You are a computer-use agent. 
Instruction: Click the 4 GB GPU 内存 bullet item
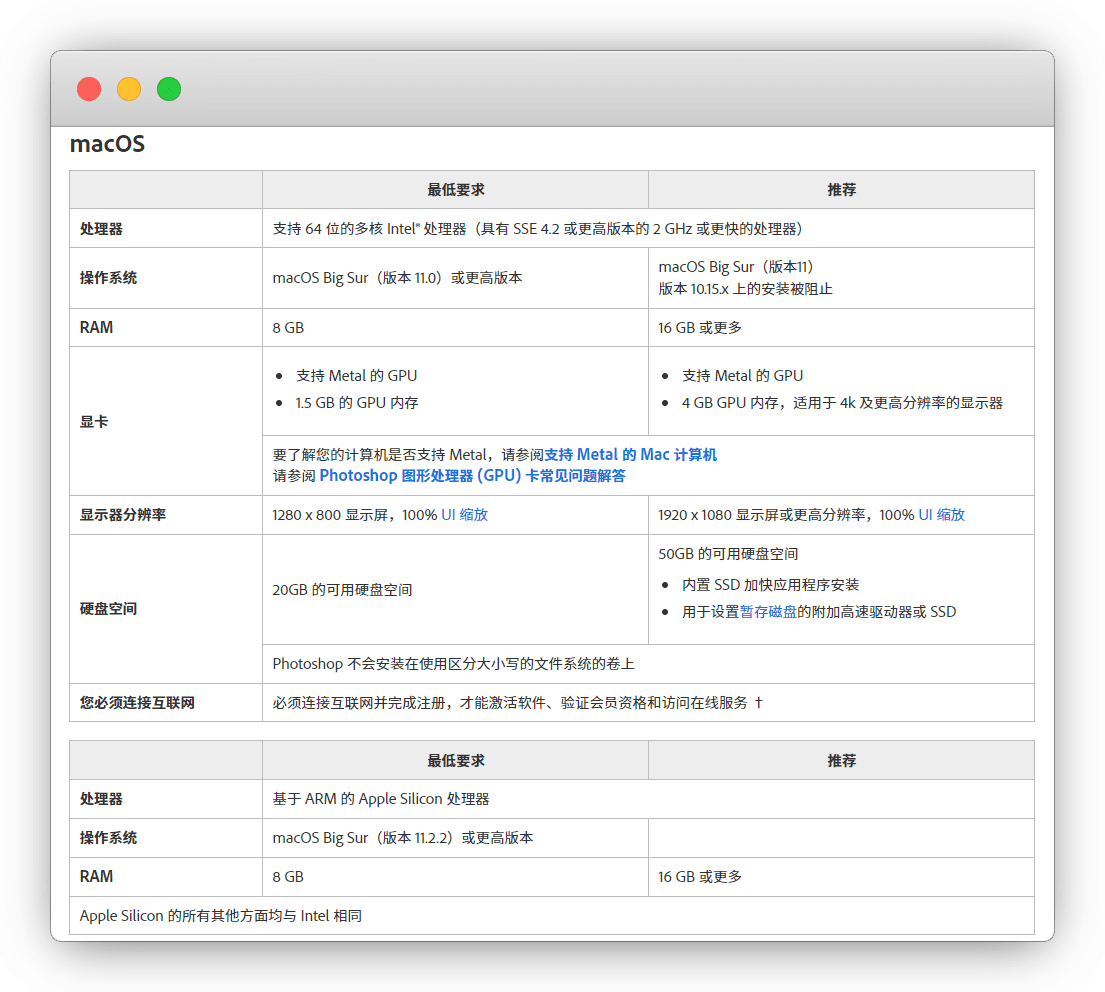pos(842,403)
